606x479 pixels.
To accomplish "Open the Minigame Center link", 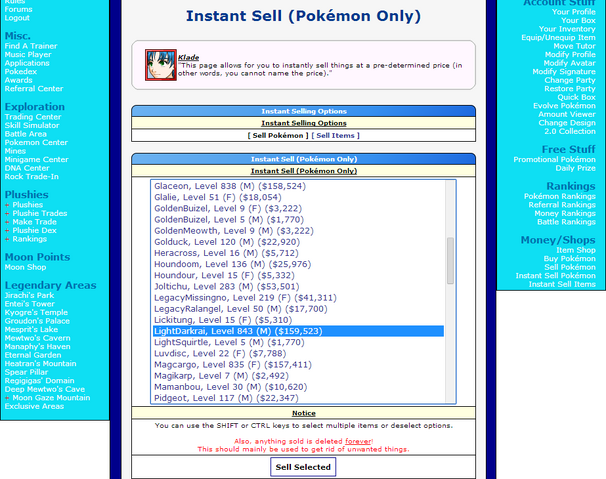I will (36, 159).
